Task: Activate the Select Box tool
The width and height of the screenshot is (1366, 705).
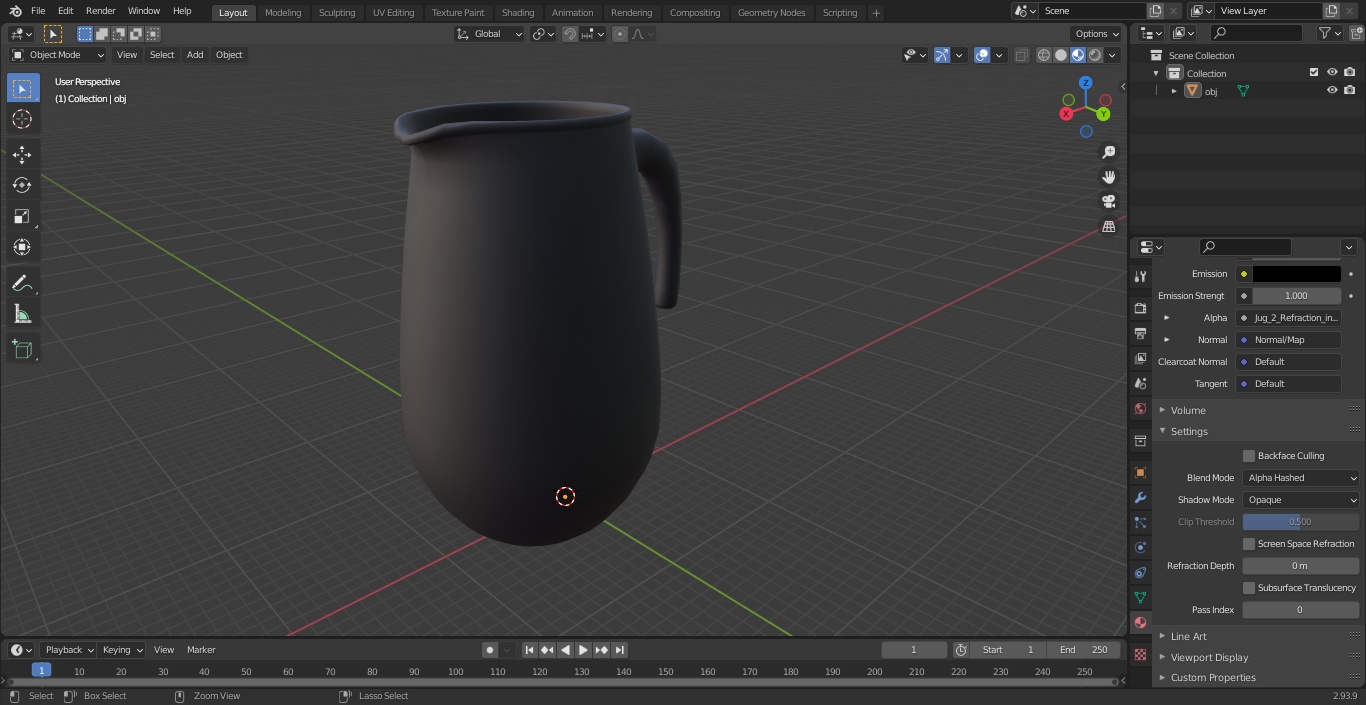Action: 22,88
